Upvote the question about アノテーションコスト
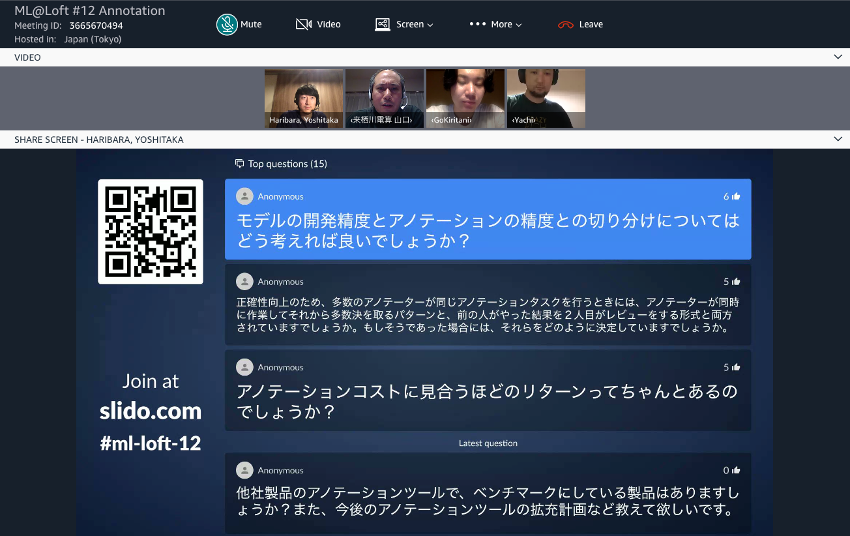Viewport: 850px width, 536px height. click(736, 367)
